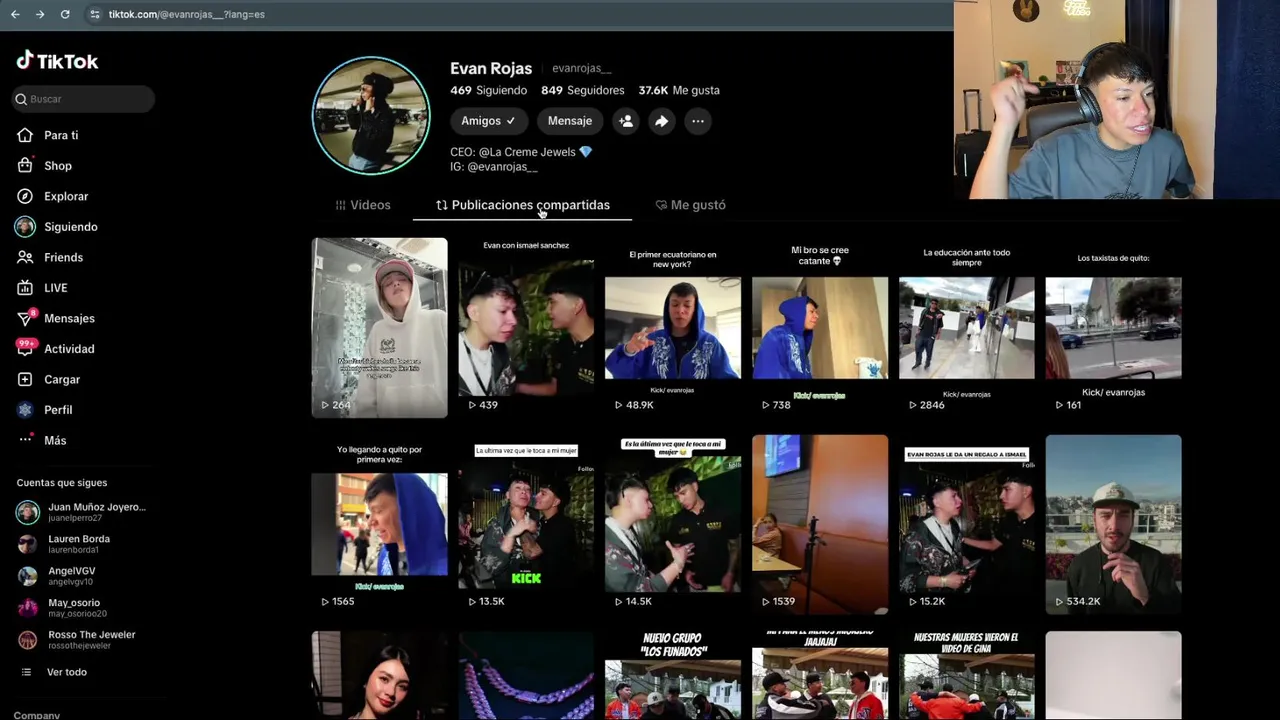
Task: Click the site info icon in address bar
Action: coord(94,14)
